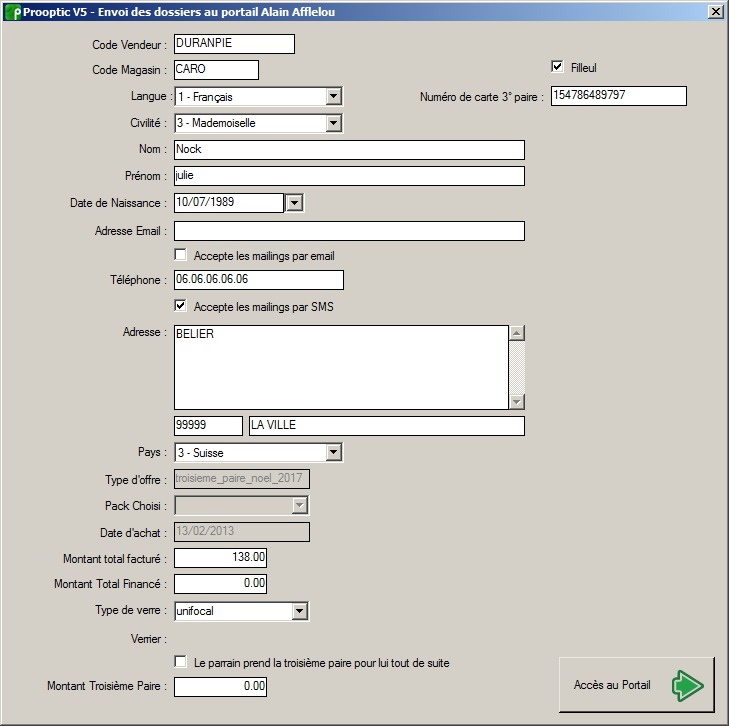
Task: Click the Prooptic app icon in title bar
Action: (13, 12)
